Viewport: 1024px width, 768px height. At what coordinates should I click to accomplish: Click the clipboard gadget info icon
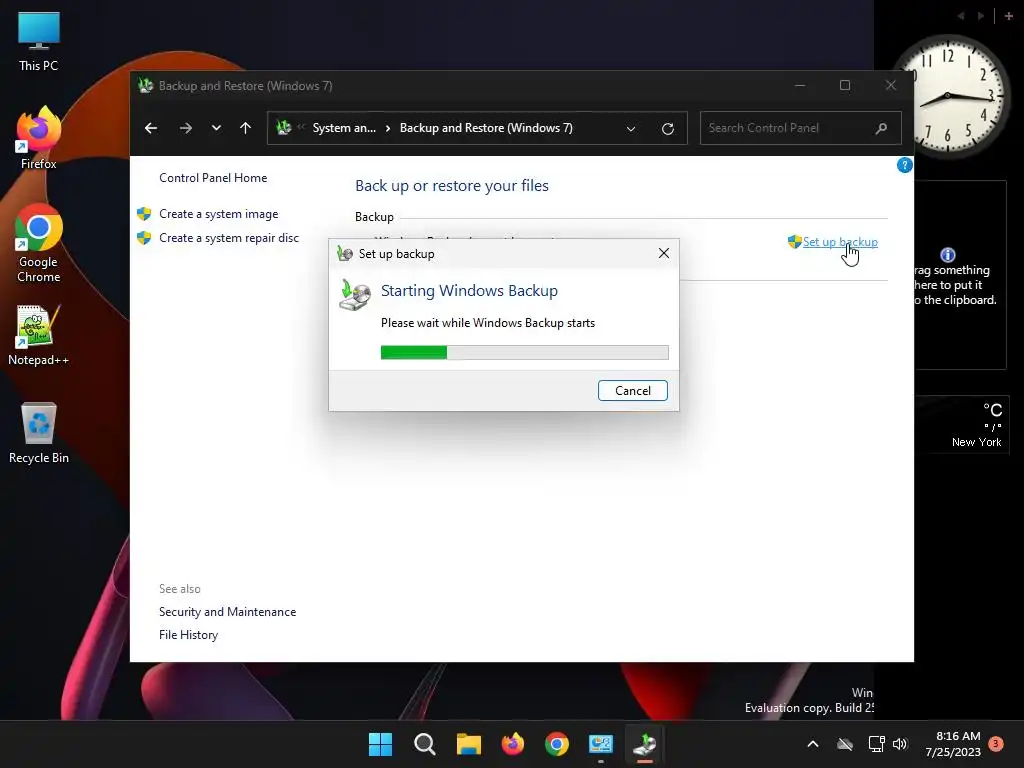pyautogui.click(x=948, y=255)
